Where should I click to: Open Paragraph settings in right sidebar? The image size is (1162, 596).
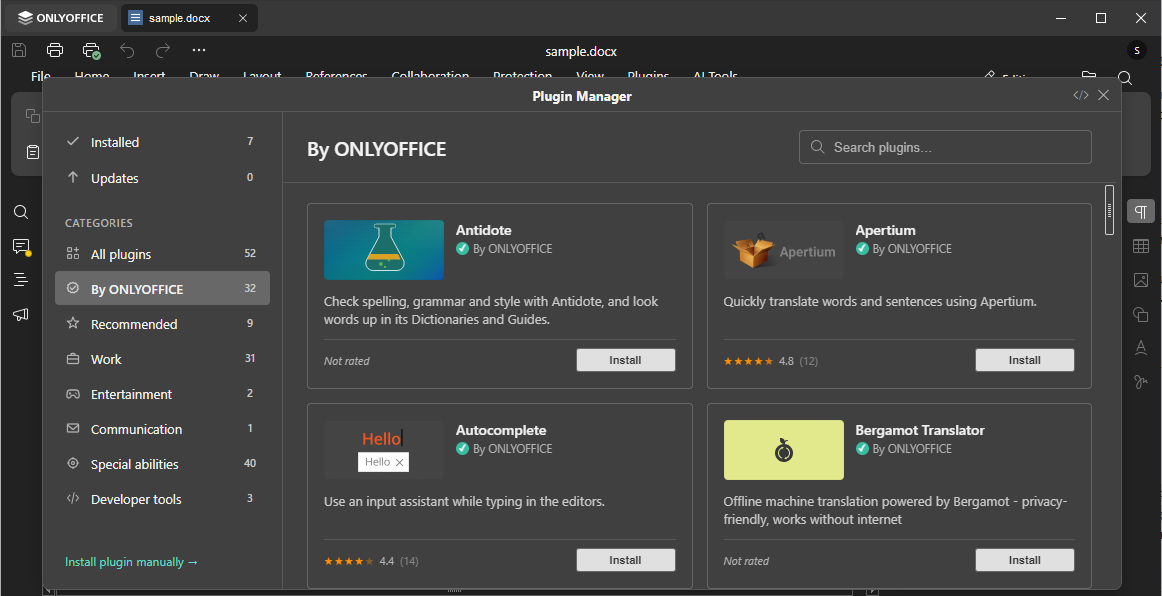point(1141,211)
